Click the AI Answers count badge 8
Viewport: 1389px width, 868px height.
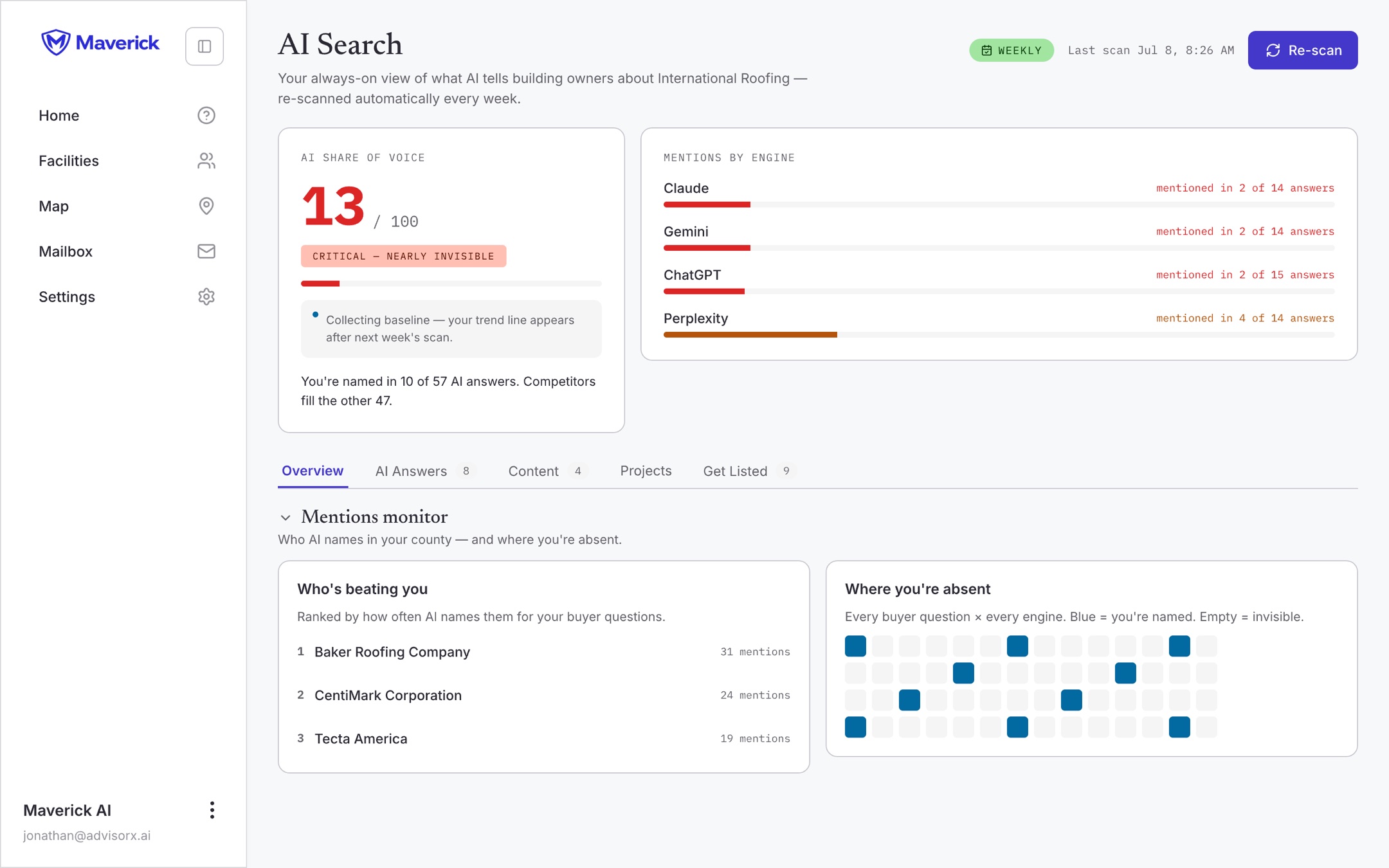(466, 471)
